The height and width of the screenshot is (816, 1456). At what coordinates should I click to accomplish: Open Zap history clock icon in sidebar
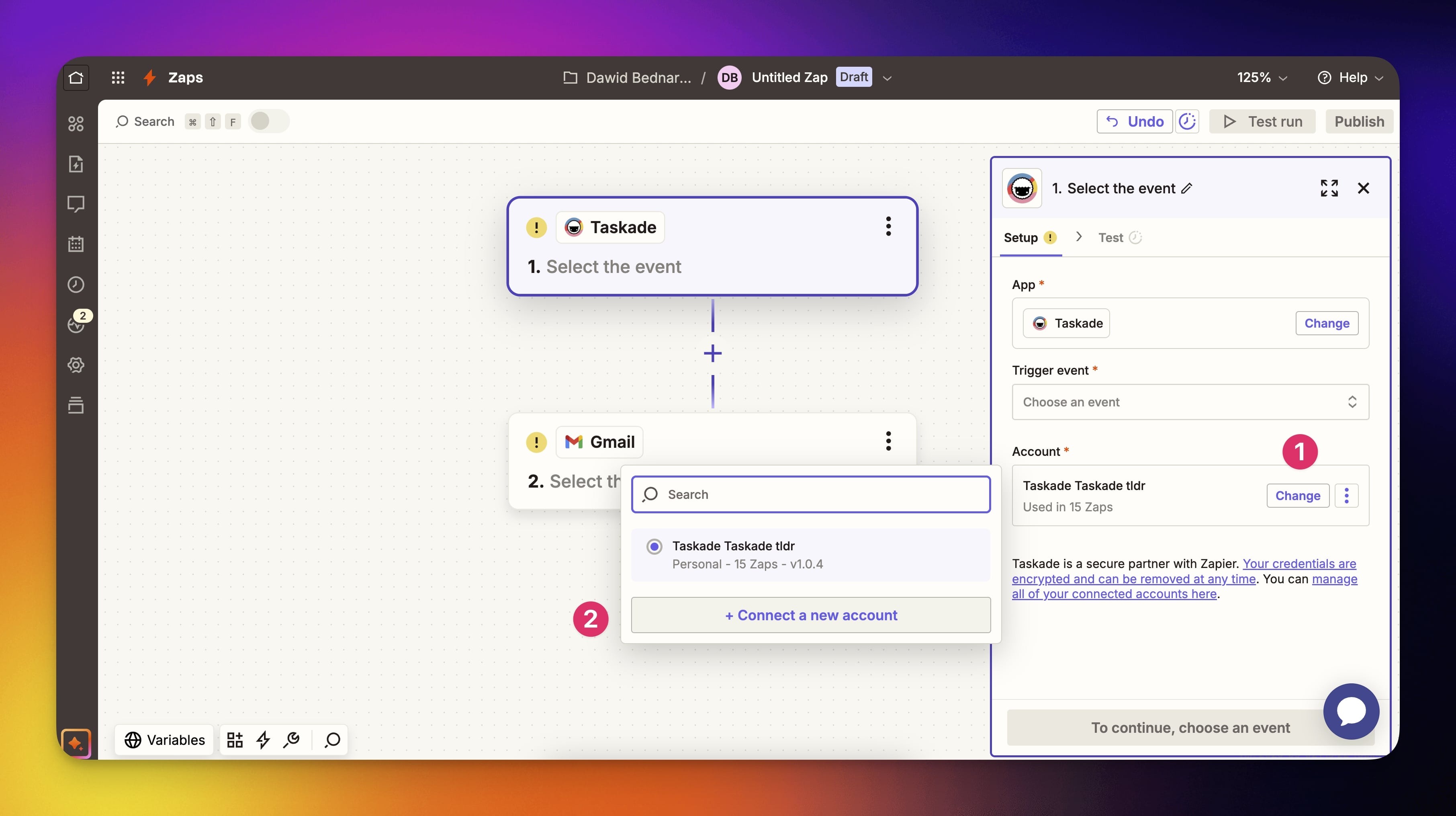[76, 285]
